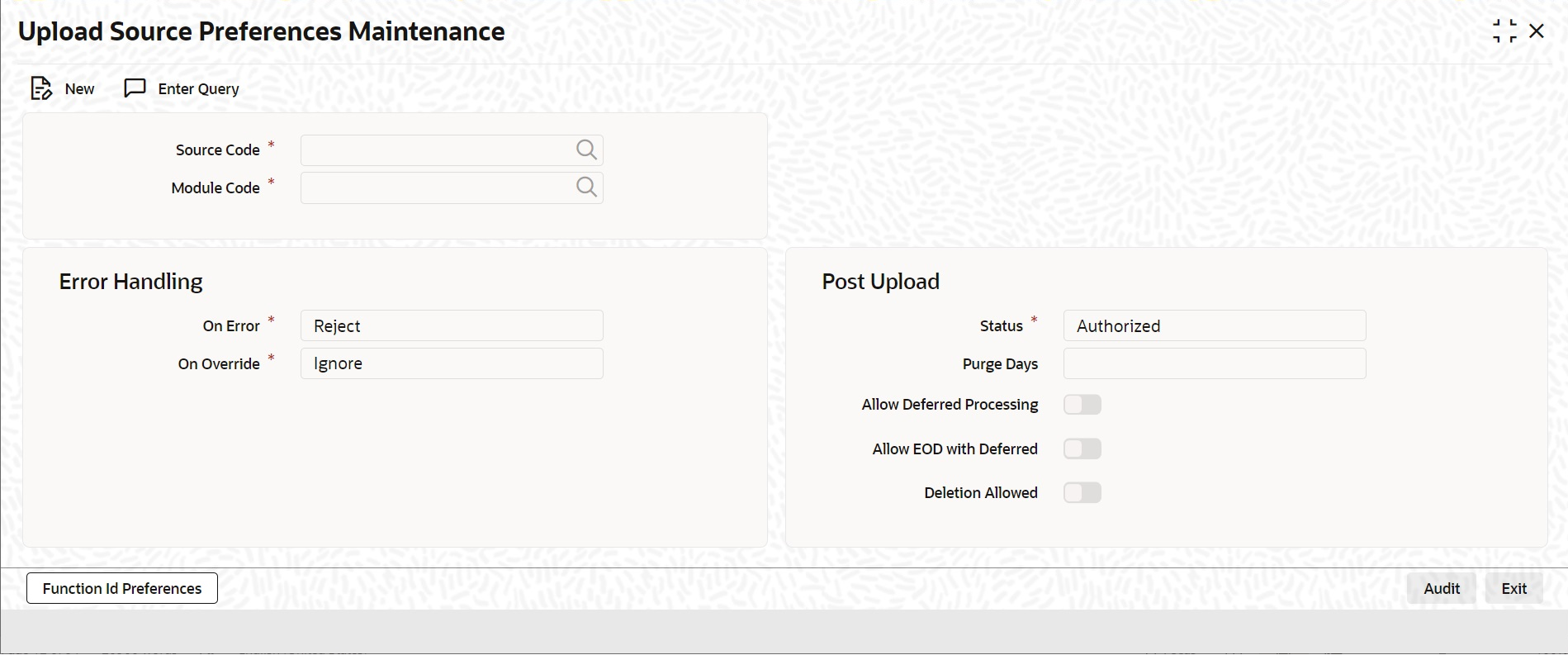Click the On Error field label
1568x655 pixels.
click(x=231, y=326)
